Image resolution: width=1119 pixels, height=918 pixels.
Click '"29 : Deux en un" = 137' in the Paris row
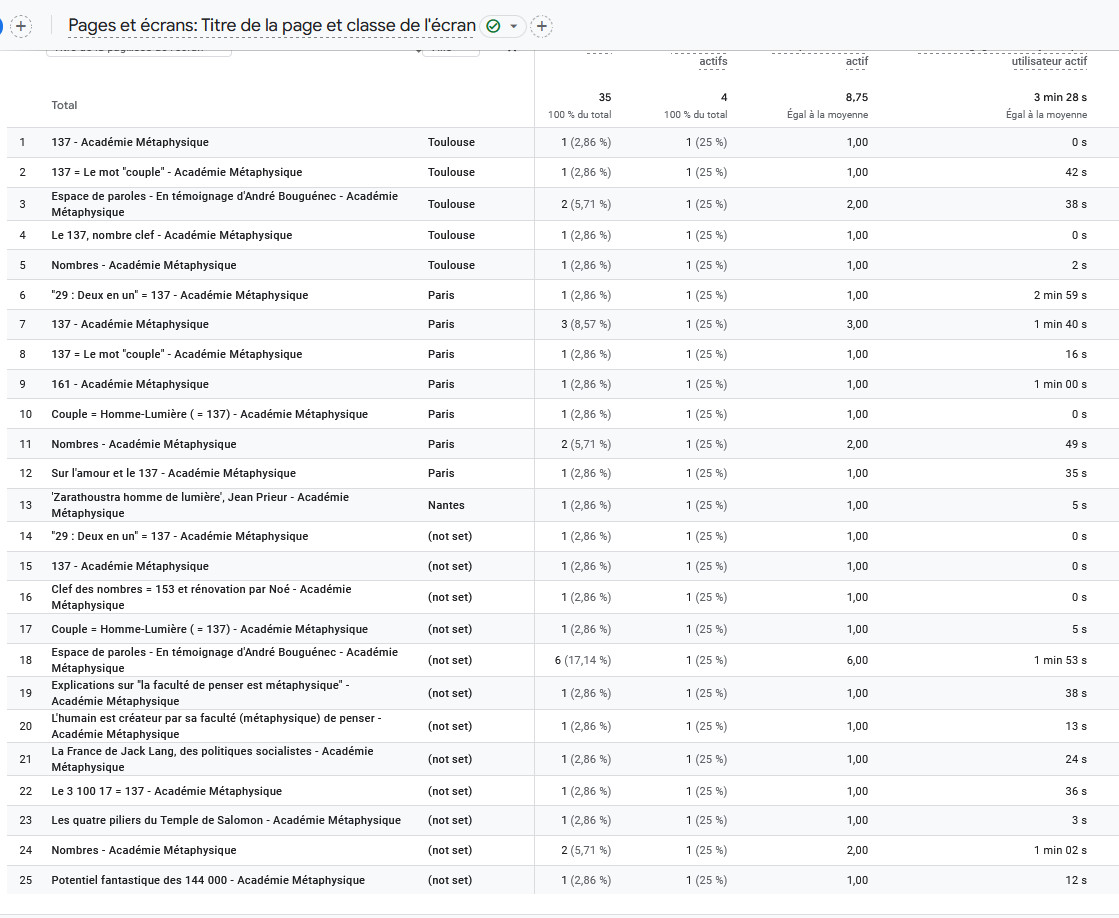pos(180,295)
